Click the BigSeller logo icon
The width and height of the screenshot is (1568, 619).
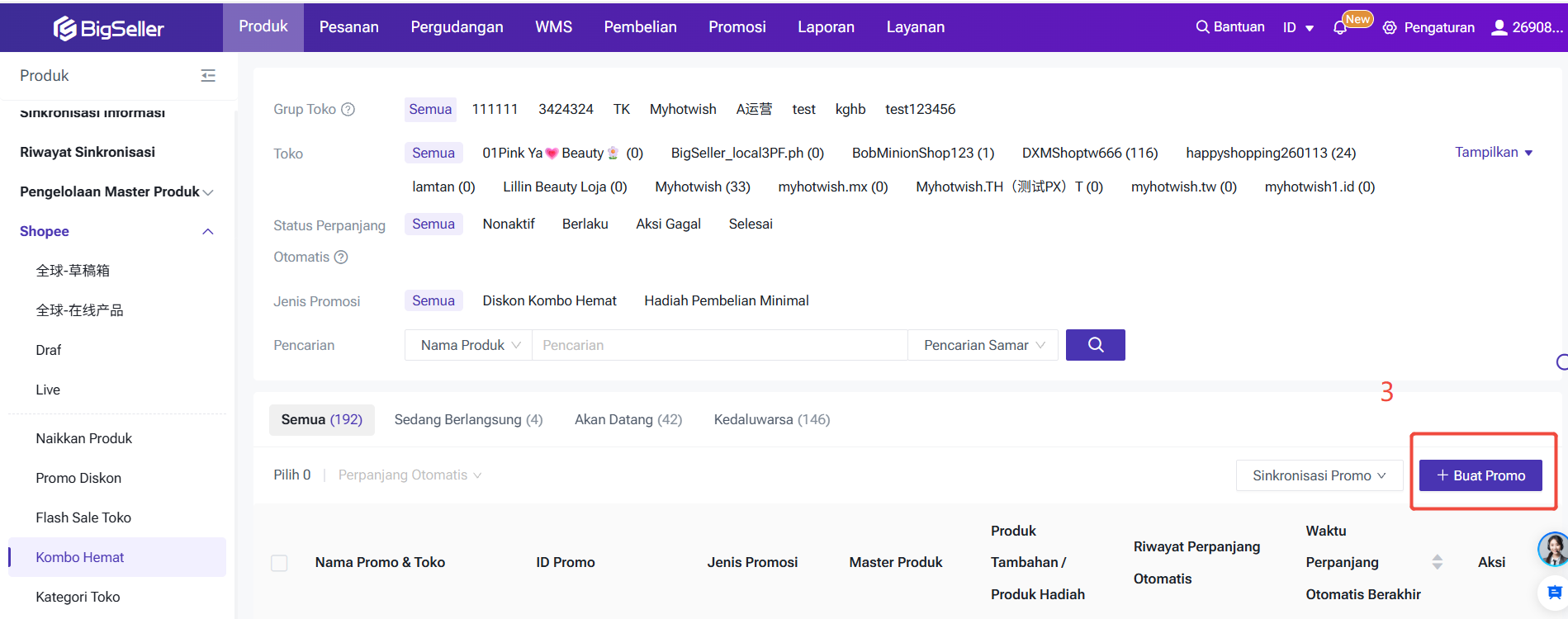click(x=65, y=29)
